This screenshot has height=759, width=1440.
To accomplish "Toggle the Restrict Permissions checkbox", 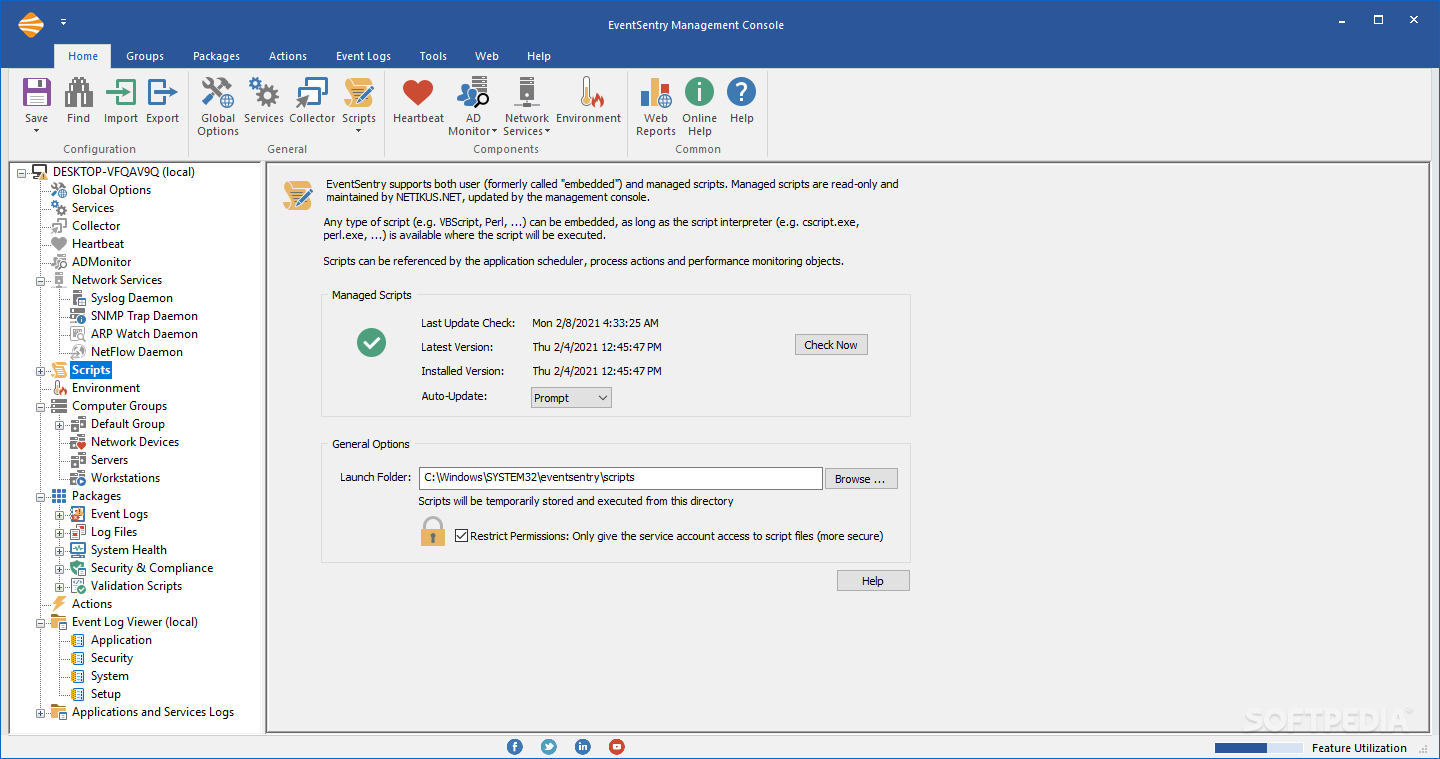I will click(x=461, y=536).
